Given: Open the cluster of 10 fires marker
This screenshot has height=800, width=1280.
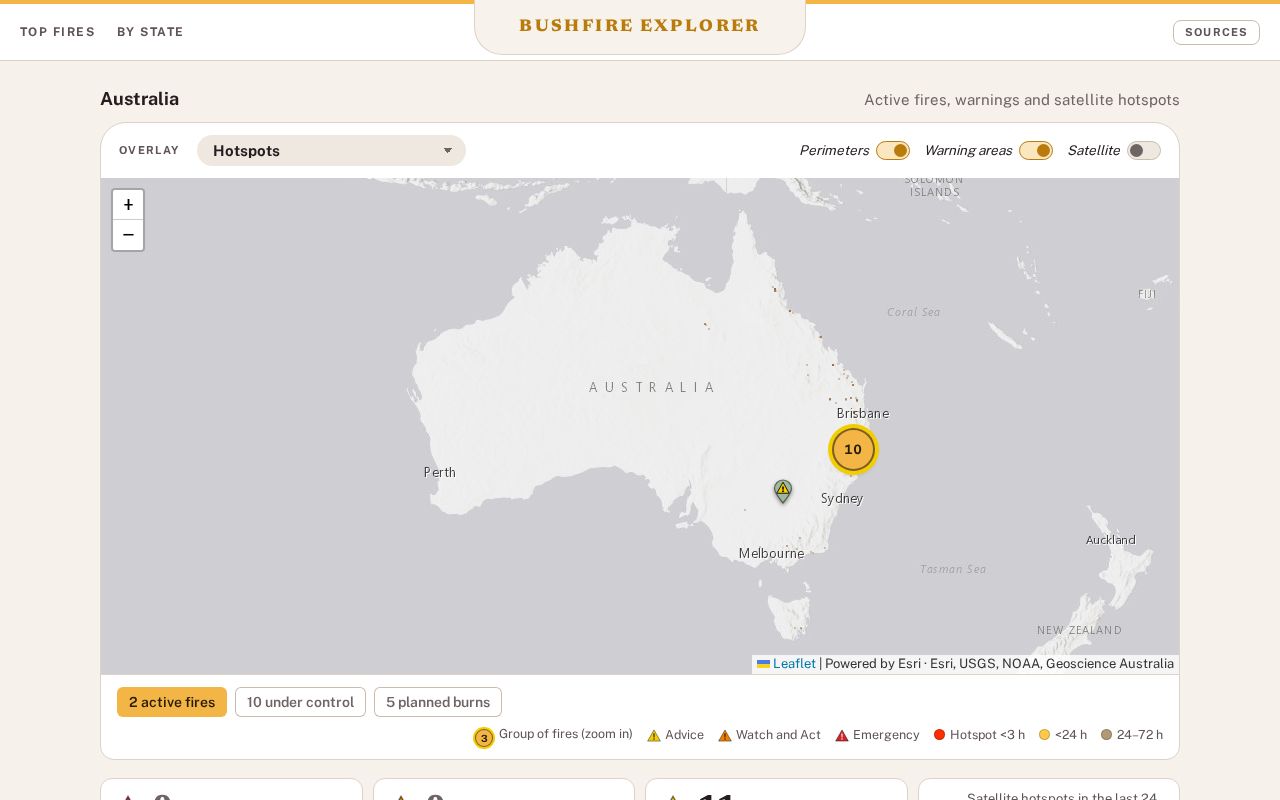Looking at the screenshot, I should tap(853, 449).
